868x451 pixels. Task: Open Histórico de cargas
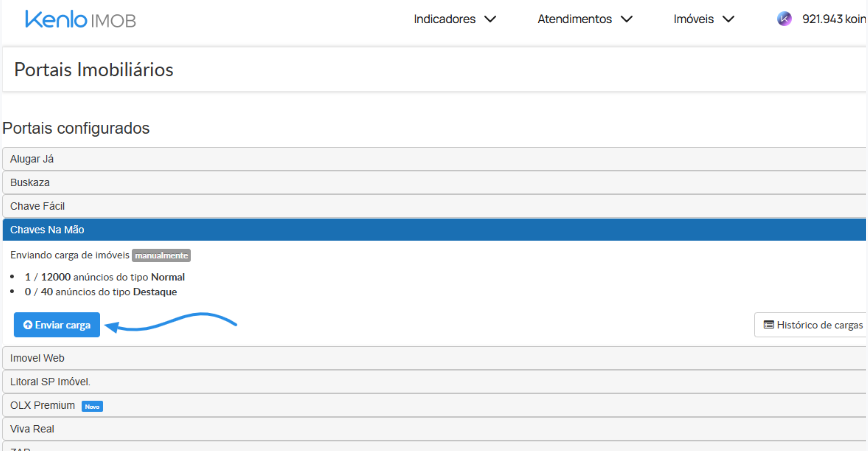tap(811, 325)
